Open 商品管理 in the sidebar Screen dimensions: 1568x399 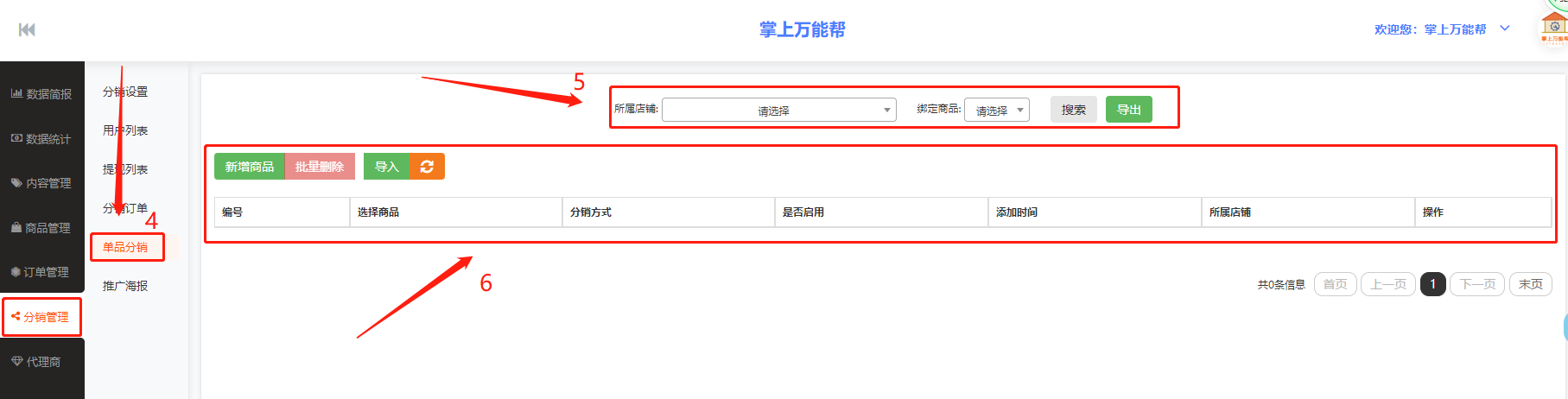[x=41, y=228]
